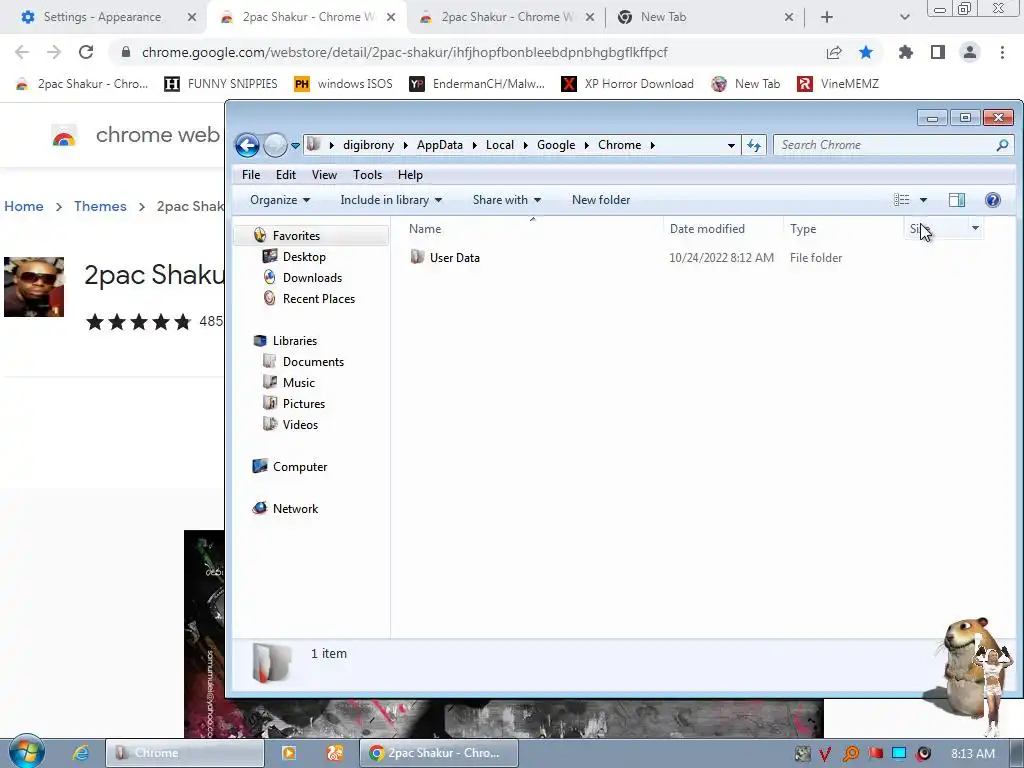Image resolution: width=1024 pixels, height=768 pixels.
Task: Open FUNNY SNIPPIES bookmark
Action: click(x=221, y=84)
